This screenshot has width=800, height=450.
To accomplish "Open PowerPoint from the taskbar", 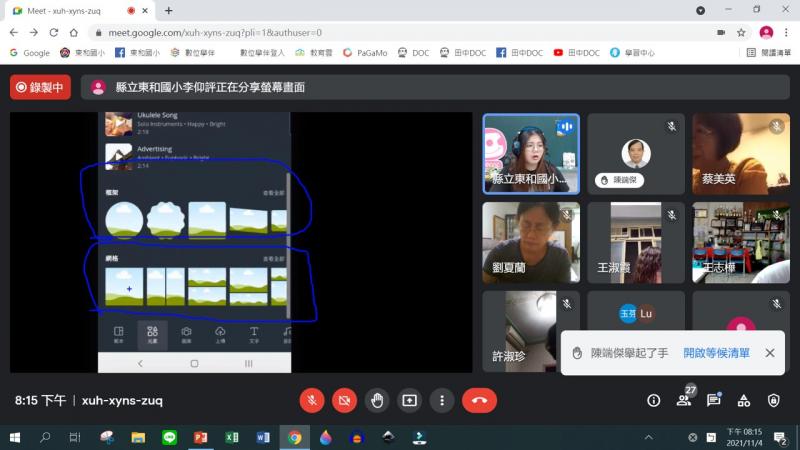I will point(201,437).
